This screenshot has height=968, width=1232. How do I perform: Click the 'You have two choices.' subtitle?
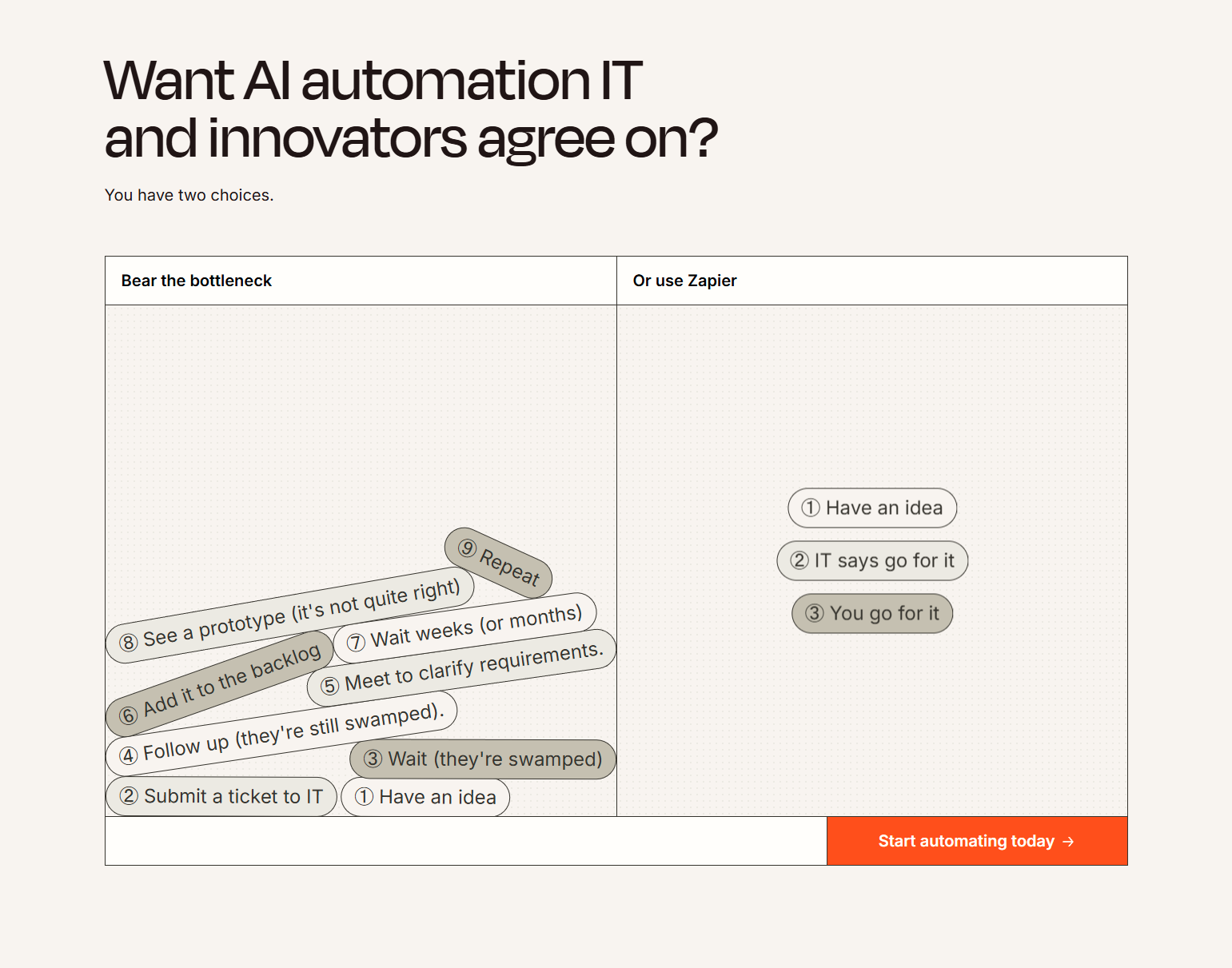pyautogui.click(x=188, y=194)
